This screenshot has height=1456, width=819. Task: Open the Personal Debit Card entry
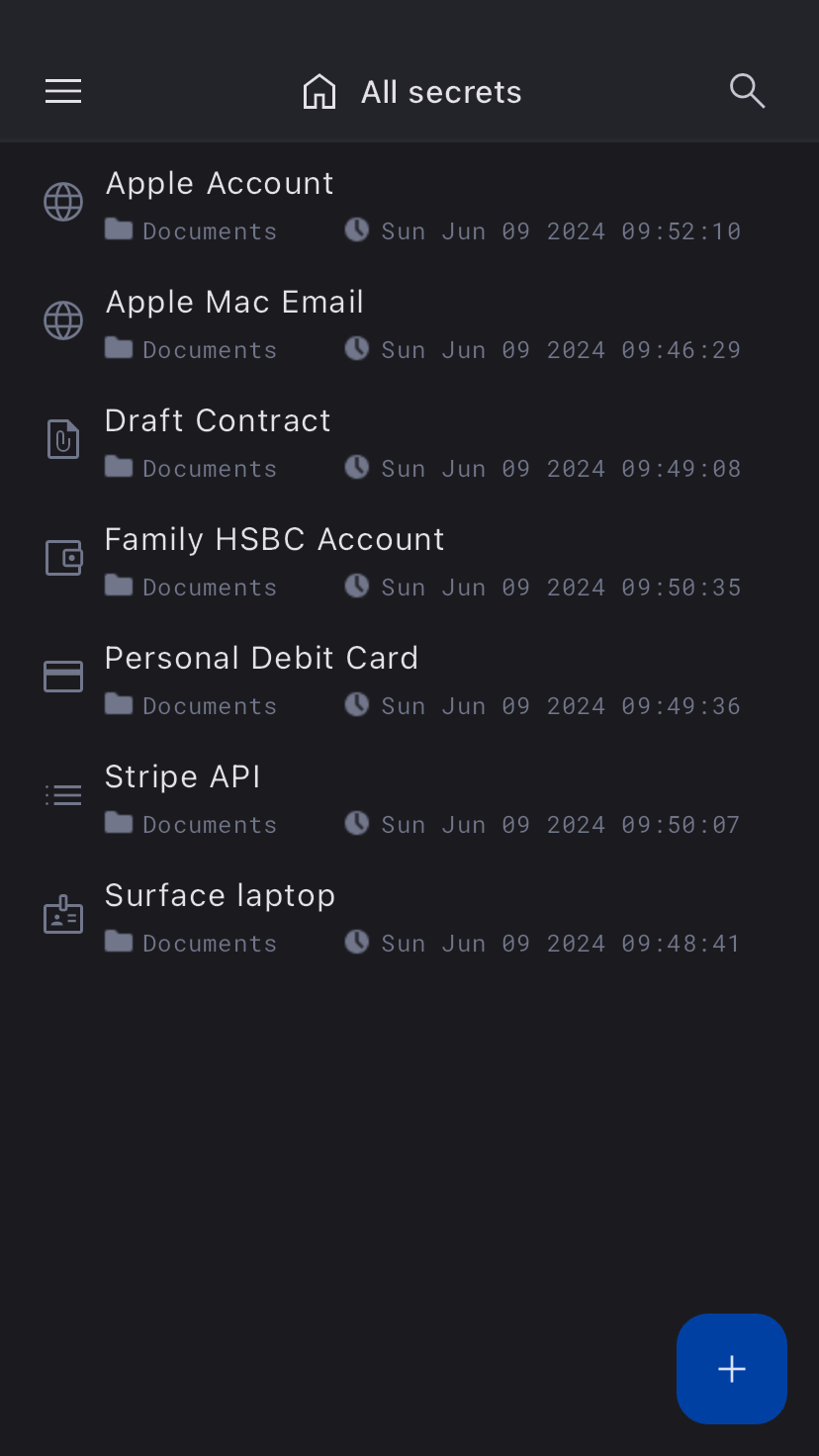pos(261,659)
